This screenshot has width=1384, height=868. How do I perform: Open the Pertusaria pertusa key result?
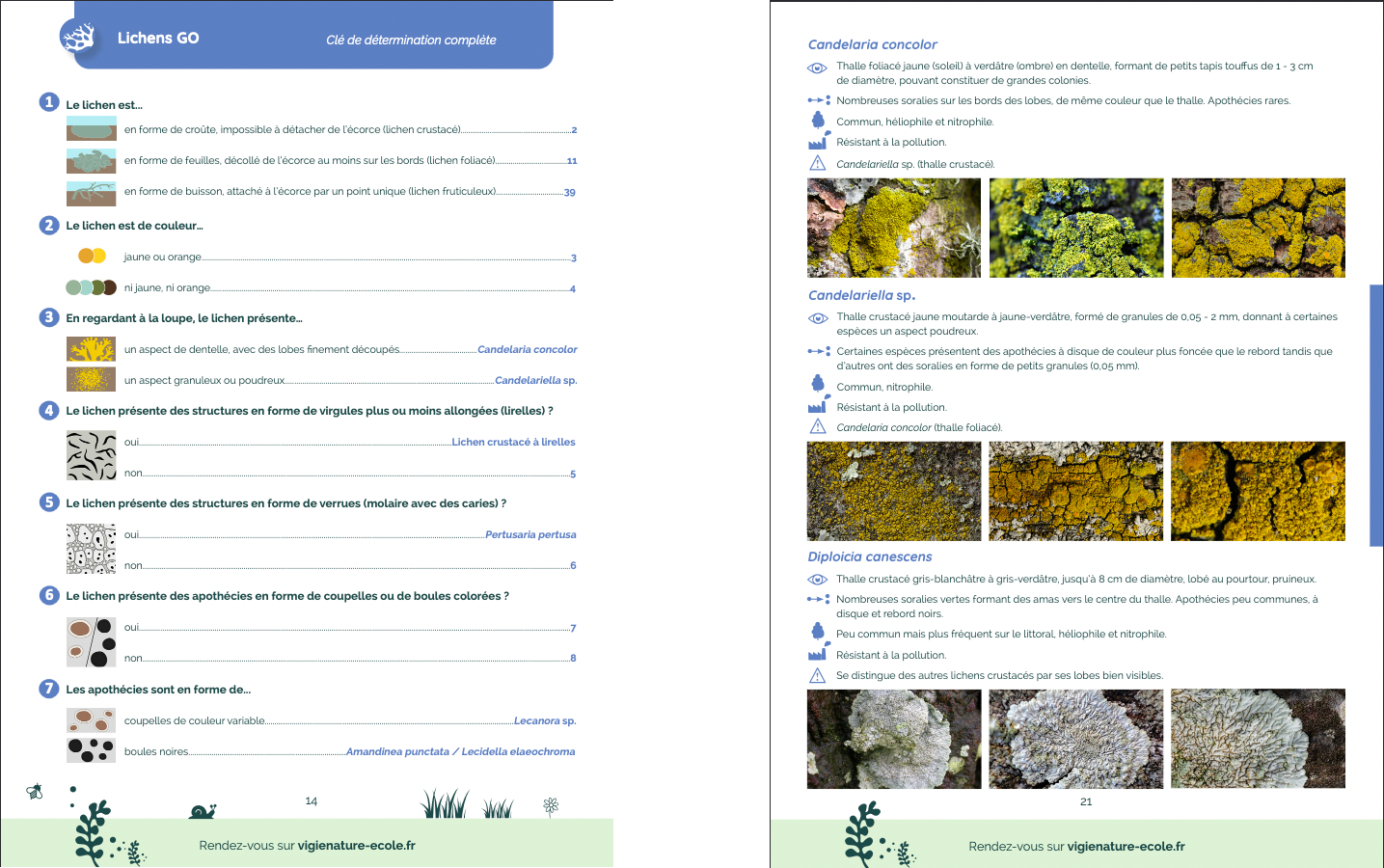click(530, 534)
